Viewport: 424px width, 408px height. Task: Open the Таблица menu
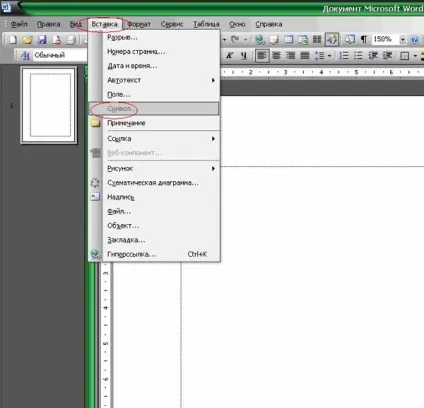pyautogui.click(x=206, y=24)
